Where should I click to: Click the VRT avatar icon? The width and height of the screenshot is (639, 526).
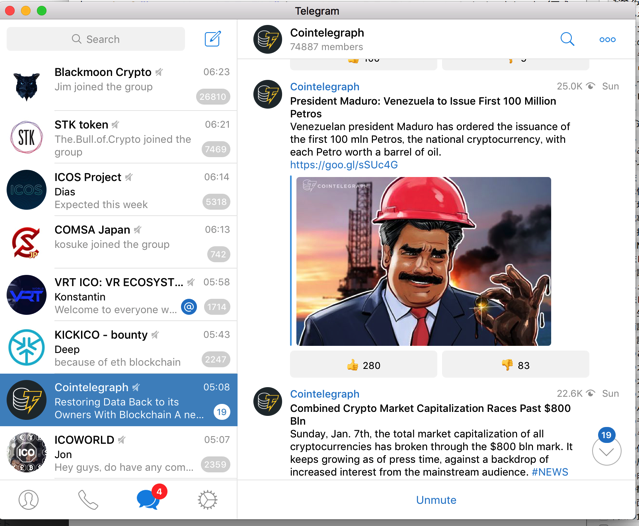coord(26,295)
